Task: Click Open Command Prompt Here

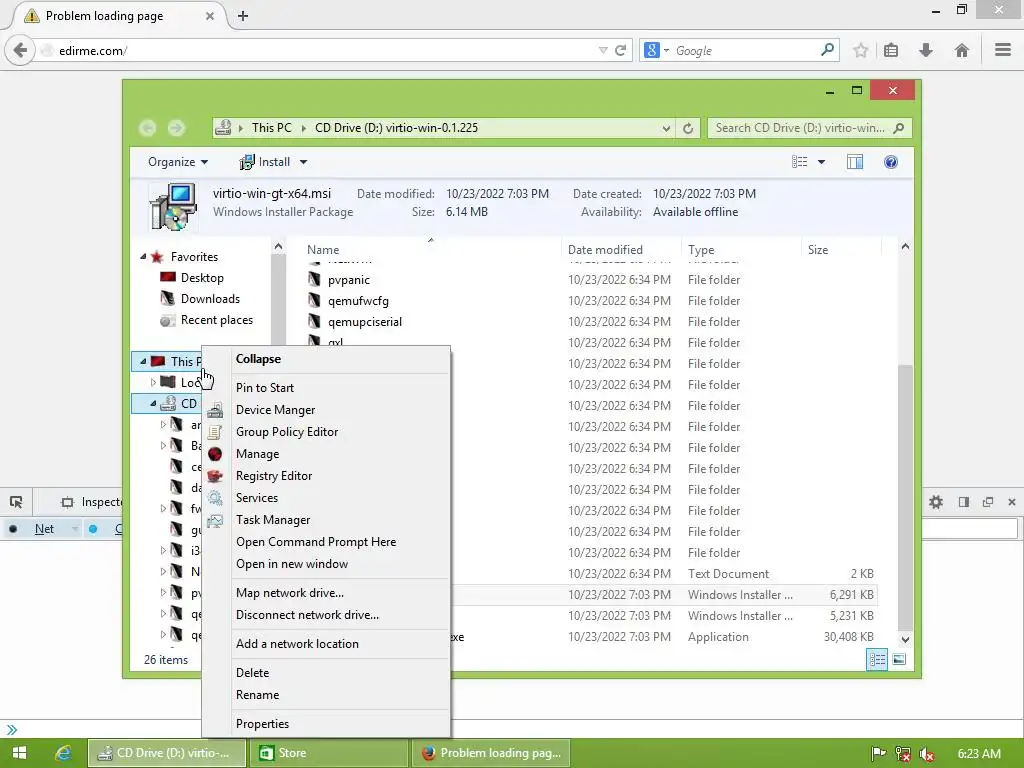Action: tap(316, 542)
